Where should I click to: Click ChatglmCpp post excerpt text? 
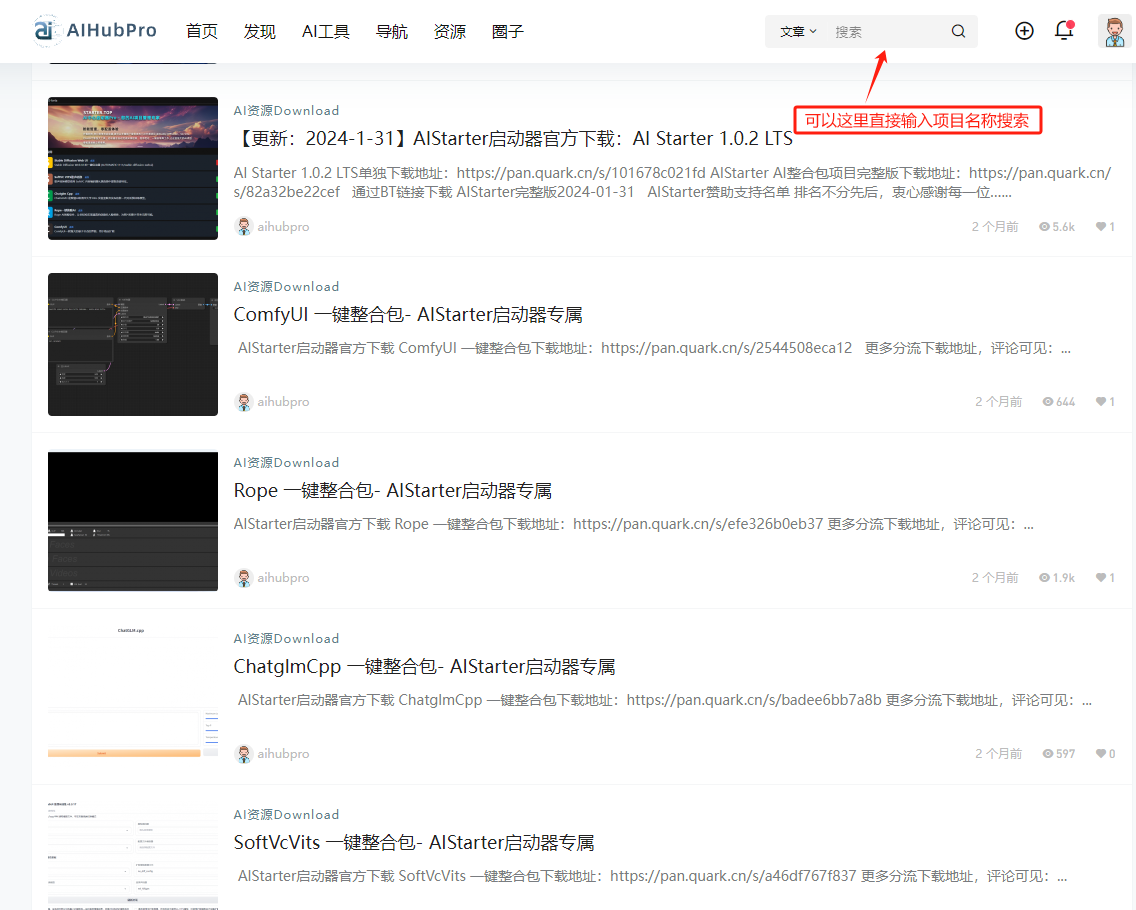pyautogui.click(x=664, y=700)
